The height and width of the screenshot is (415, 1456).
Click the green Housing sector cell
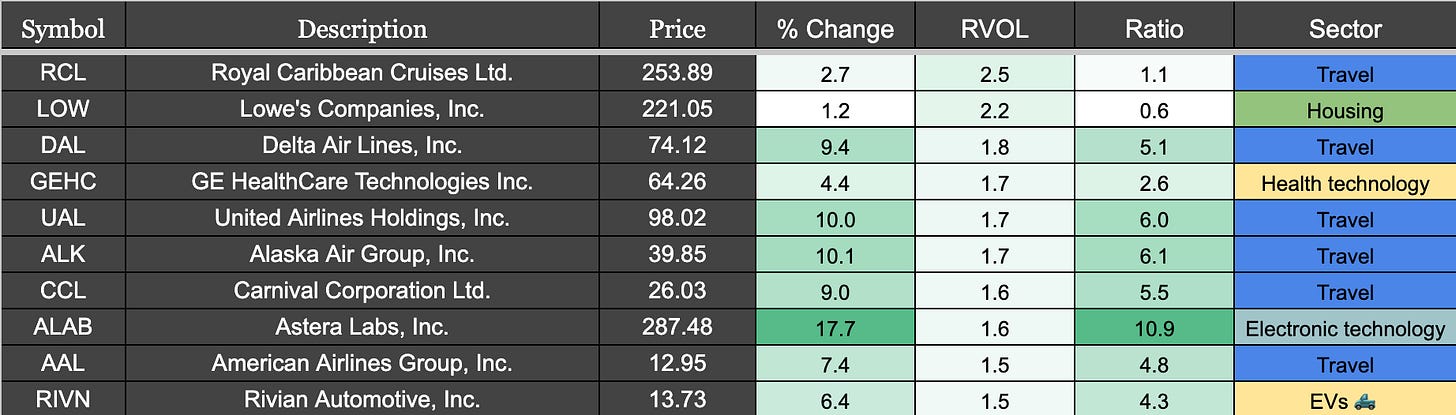(x=1345, y=110)
